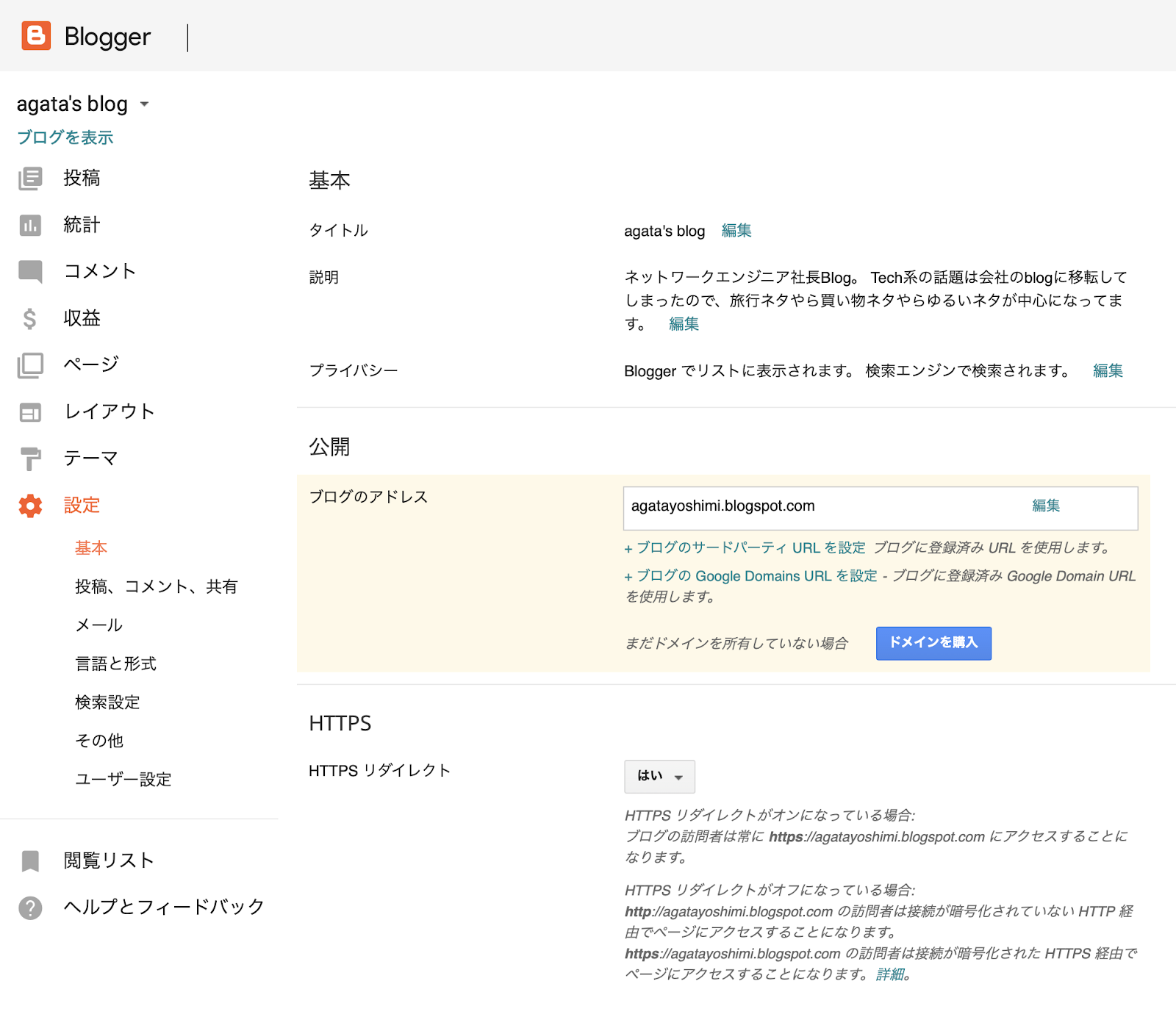Click the プライバシー row label
The width and height of the screenshot is (1176, 1017).
click(354, 371)
